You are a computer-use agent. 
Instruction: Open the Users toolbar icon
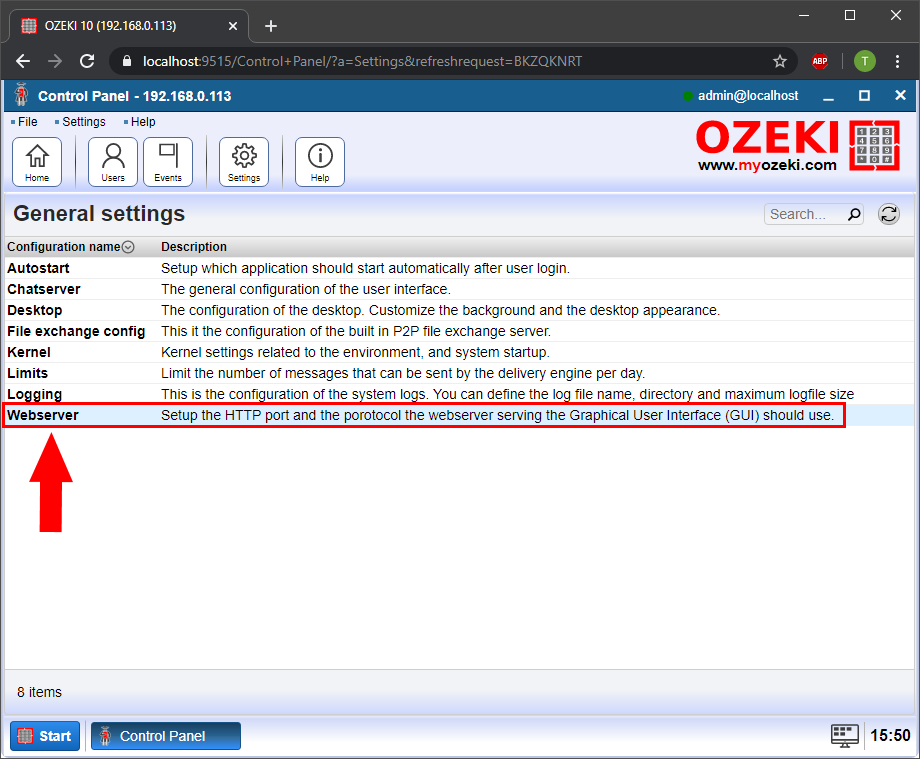(x=113, y=162)
